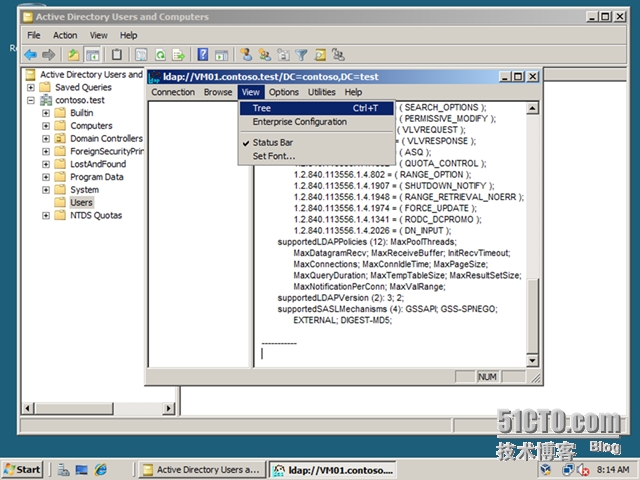Select the contoso.test domain item

pyautogui.click(x=80, y=100)
